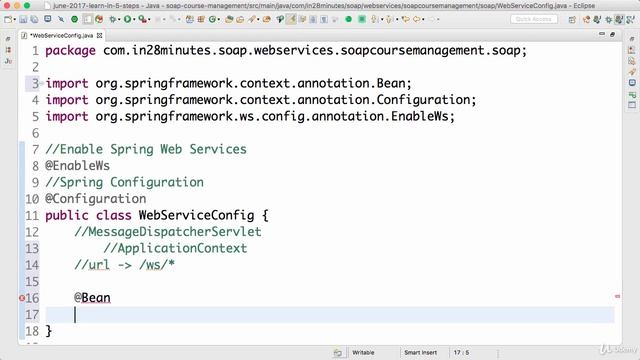The image size is (640, 360).
Task: Open the New wizard dropdown arrow
Action: pos(15,20)
